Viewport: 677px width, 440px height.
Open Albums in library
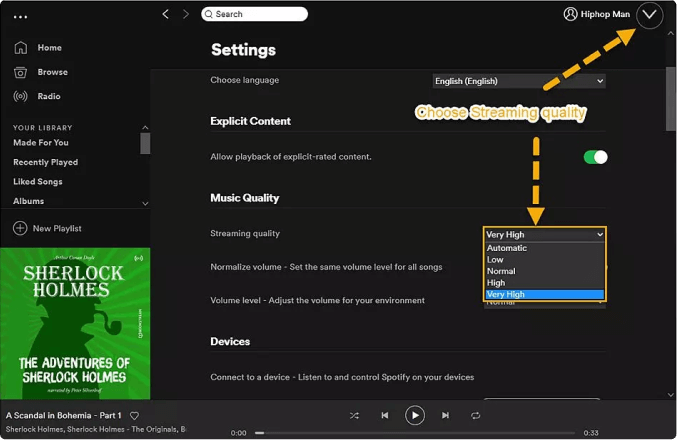click(x=28, y=201)
